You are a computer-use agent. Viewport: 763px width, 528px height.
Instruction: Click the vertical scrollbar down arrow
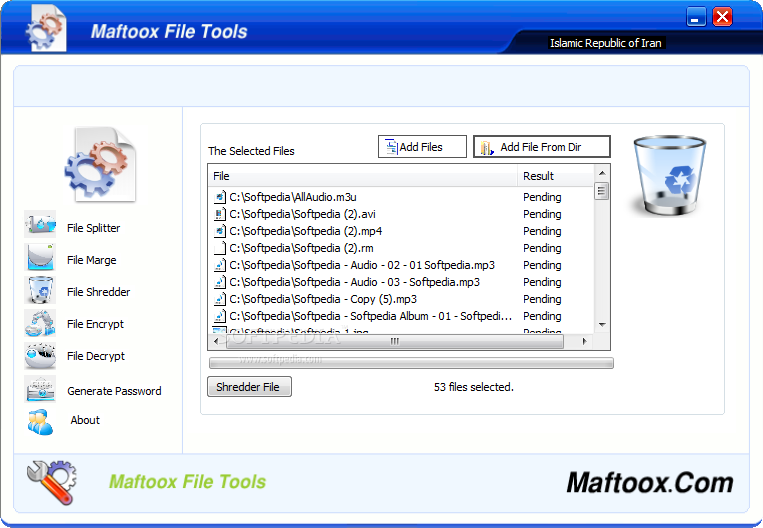pos(602,325)
